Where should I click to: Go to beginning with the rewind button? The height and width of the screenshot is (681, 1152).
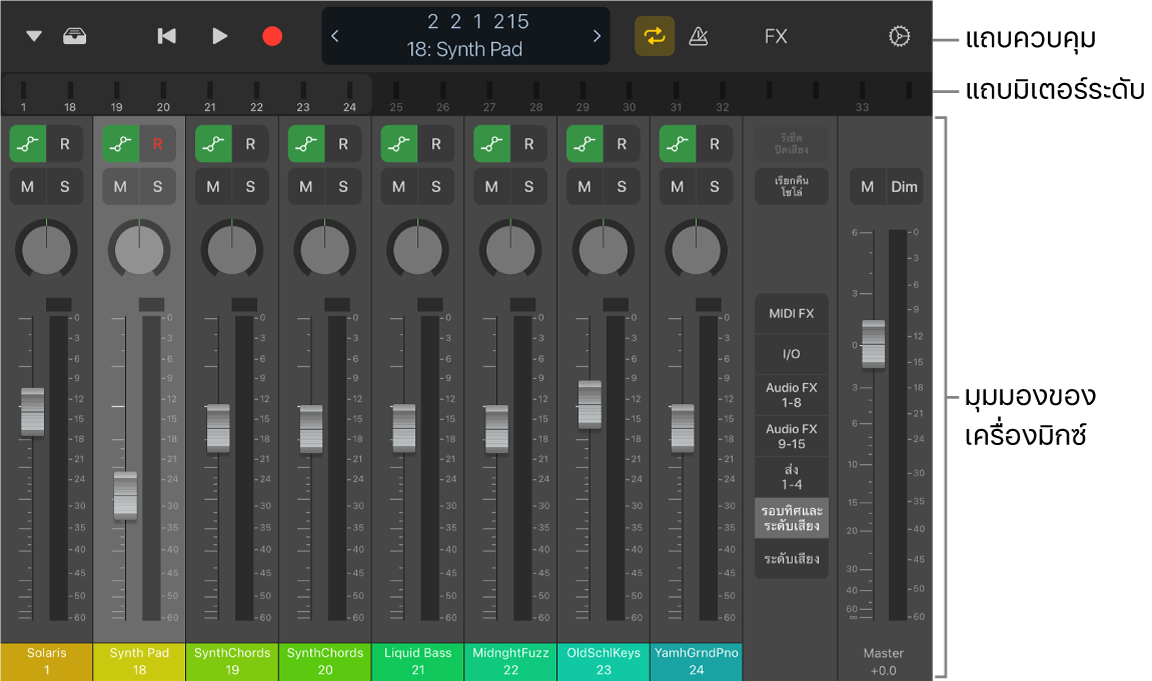pos(167,36)
